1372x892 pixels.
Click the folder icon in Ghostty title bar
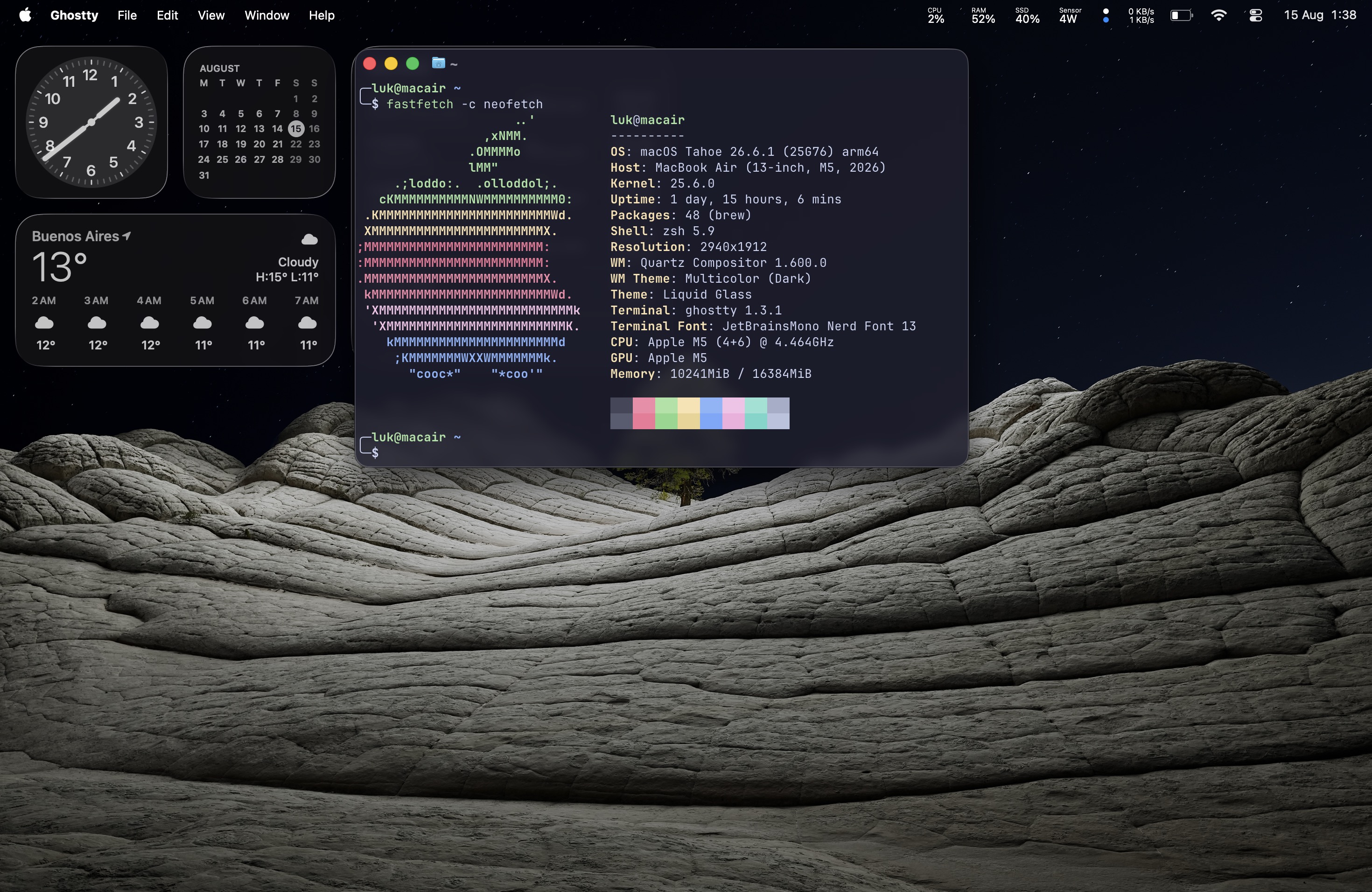coord(439,63)
